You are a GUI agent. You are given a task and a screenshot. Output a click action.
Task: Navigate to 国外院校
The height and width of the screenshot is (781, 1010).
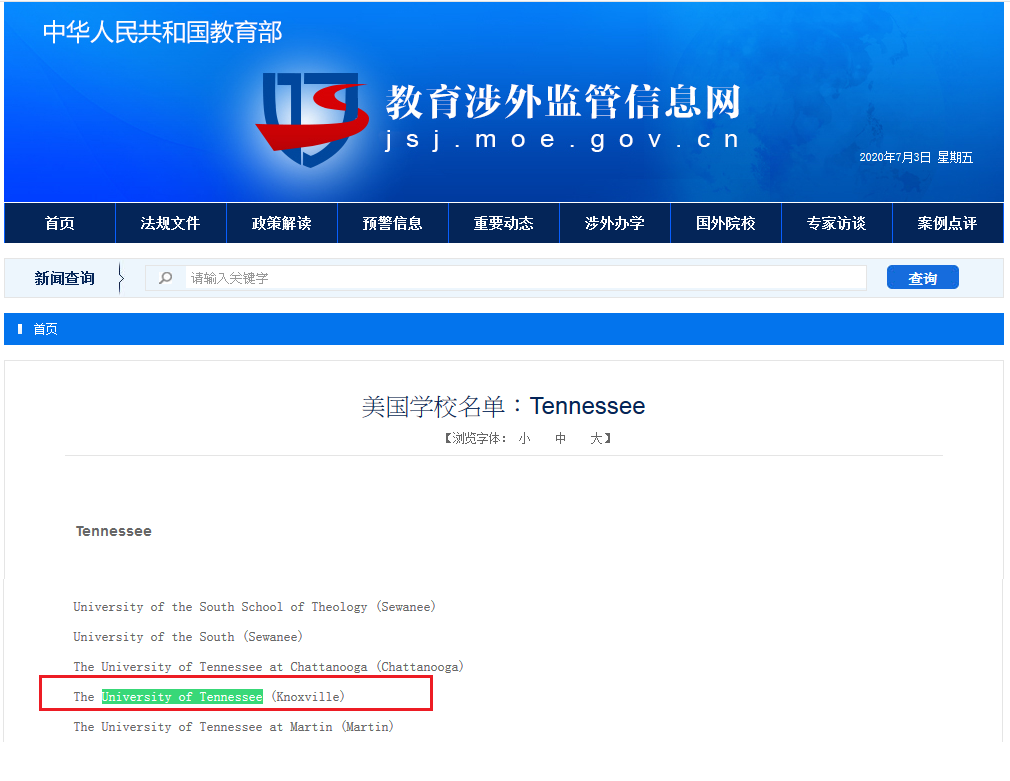[x=725, y=223]
